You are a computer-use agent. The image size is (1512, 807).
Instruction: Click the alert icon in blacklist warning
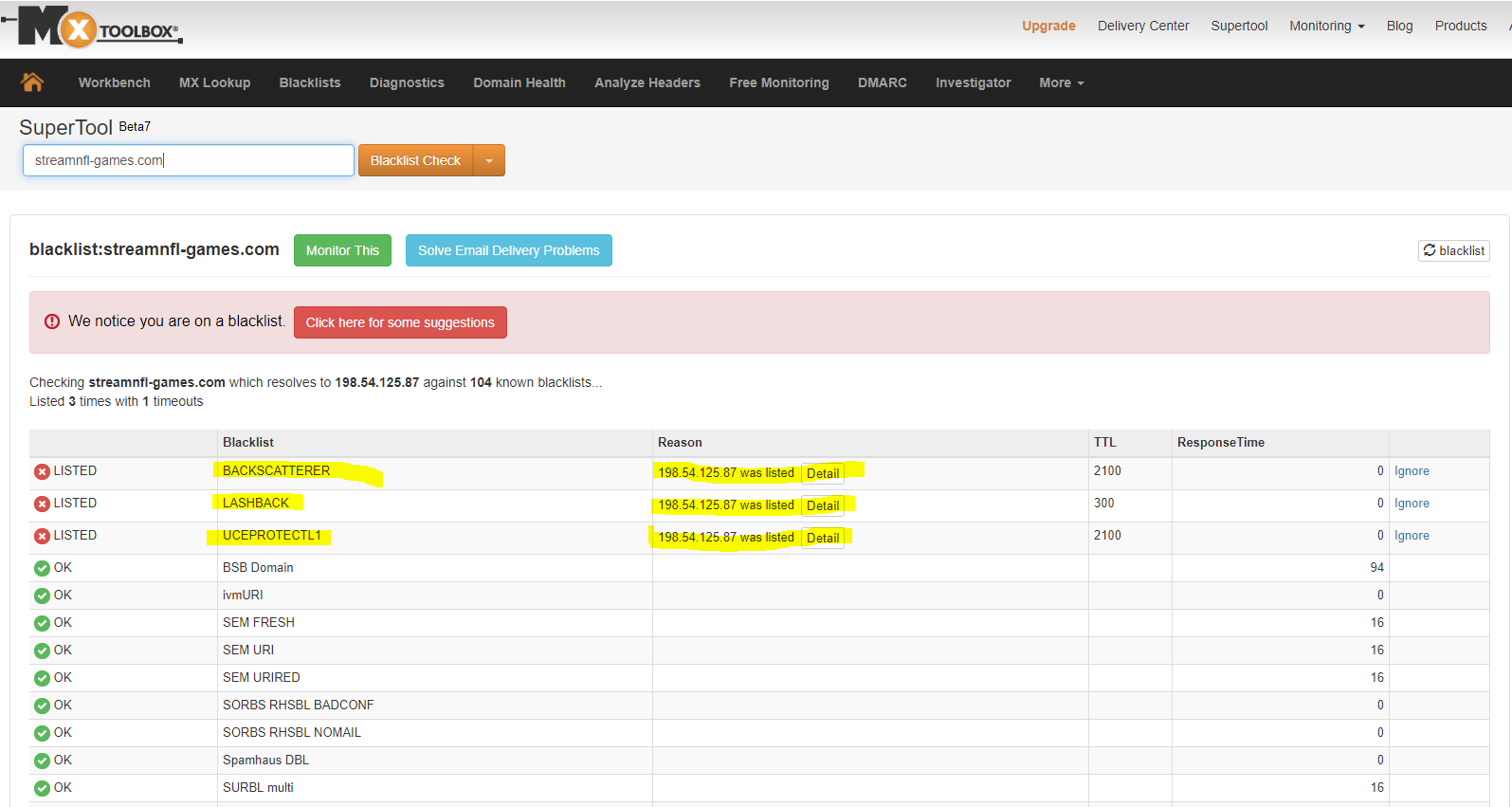[52, 321]
